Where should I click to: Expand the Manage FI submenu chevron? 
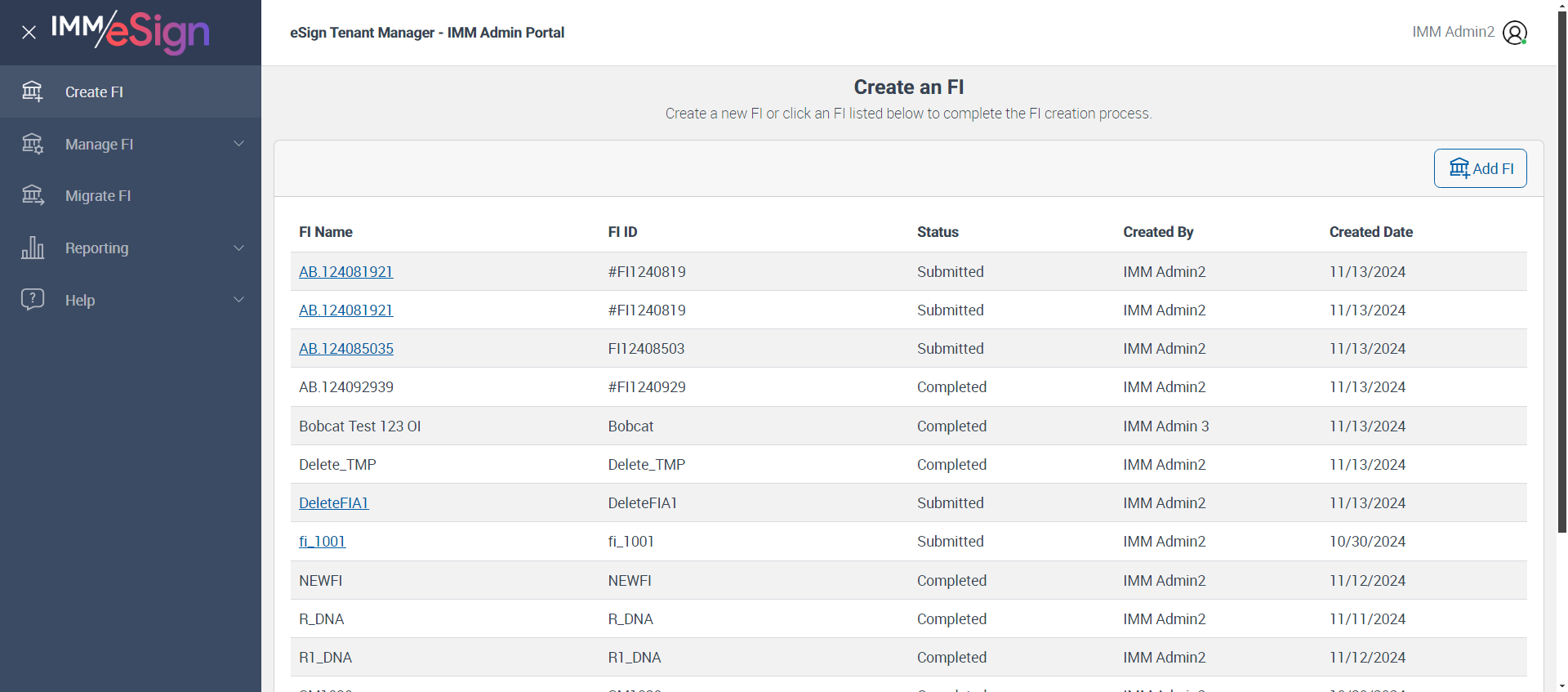click(x=239, y=144)
